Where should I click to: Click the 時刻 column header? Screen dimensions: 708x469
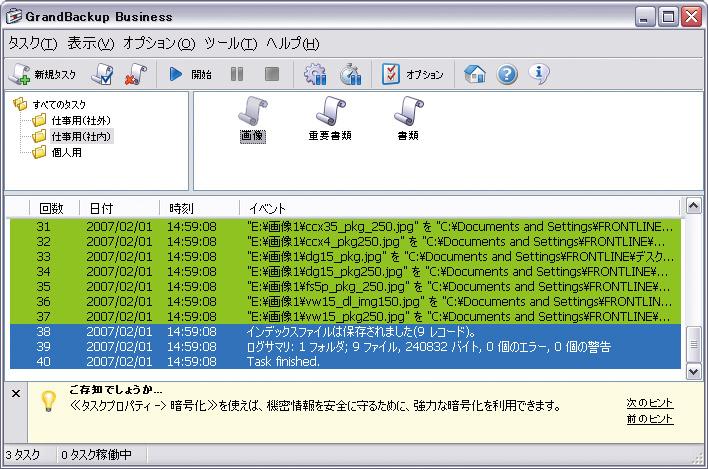point(199,208)
